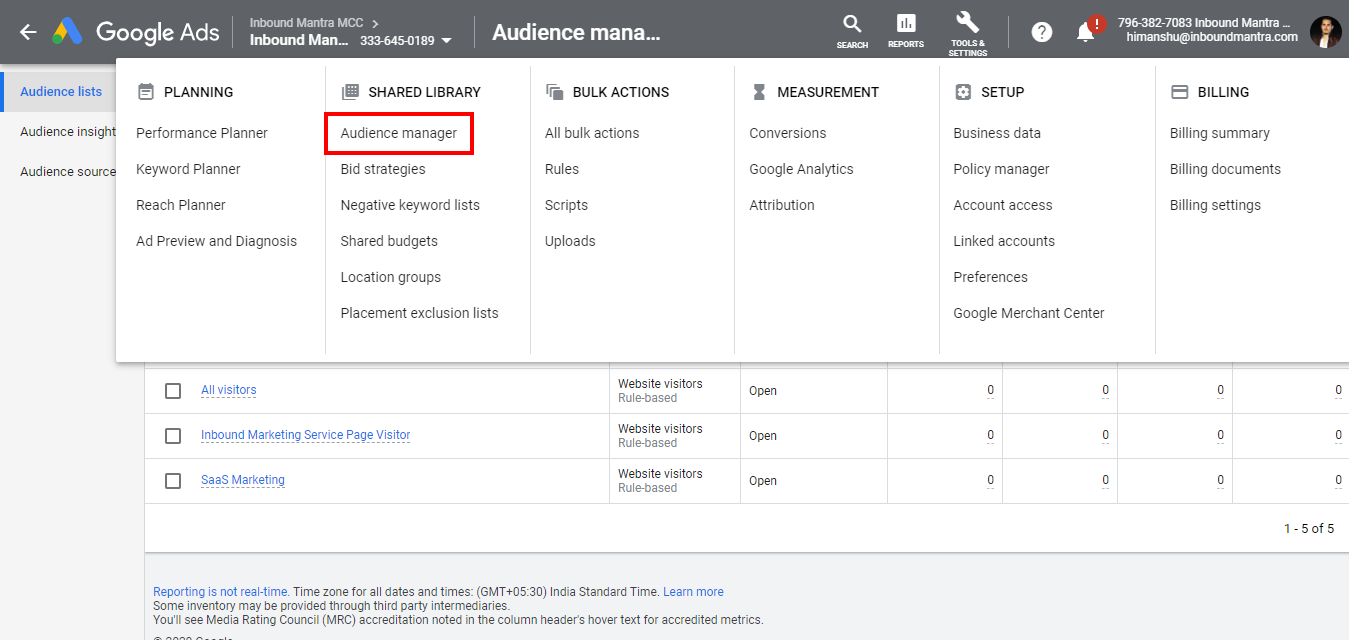Click Website visitors type in All visitors row
Viewport: 1349px width, 640px height.
(x=660, y=384)
